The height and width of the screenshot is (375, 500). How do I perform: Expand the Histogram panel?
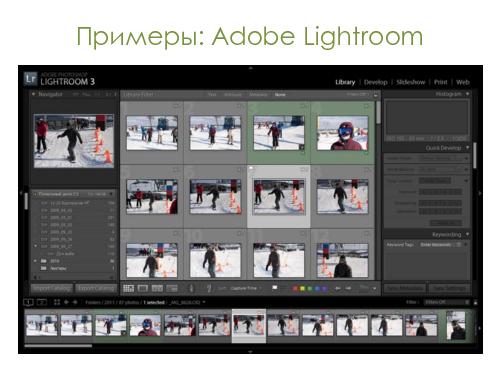coord(468,94)
